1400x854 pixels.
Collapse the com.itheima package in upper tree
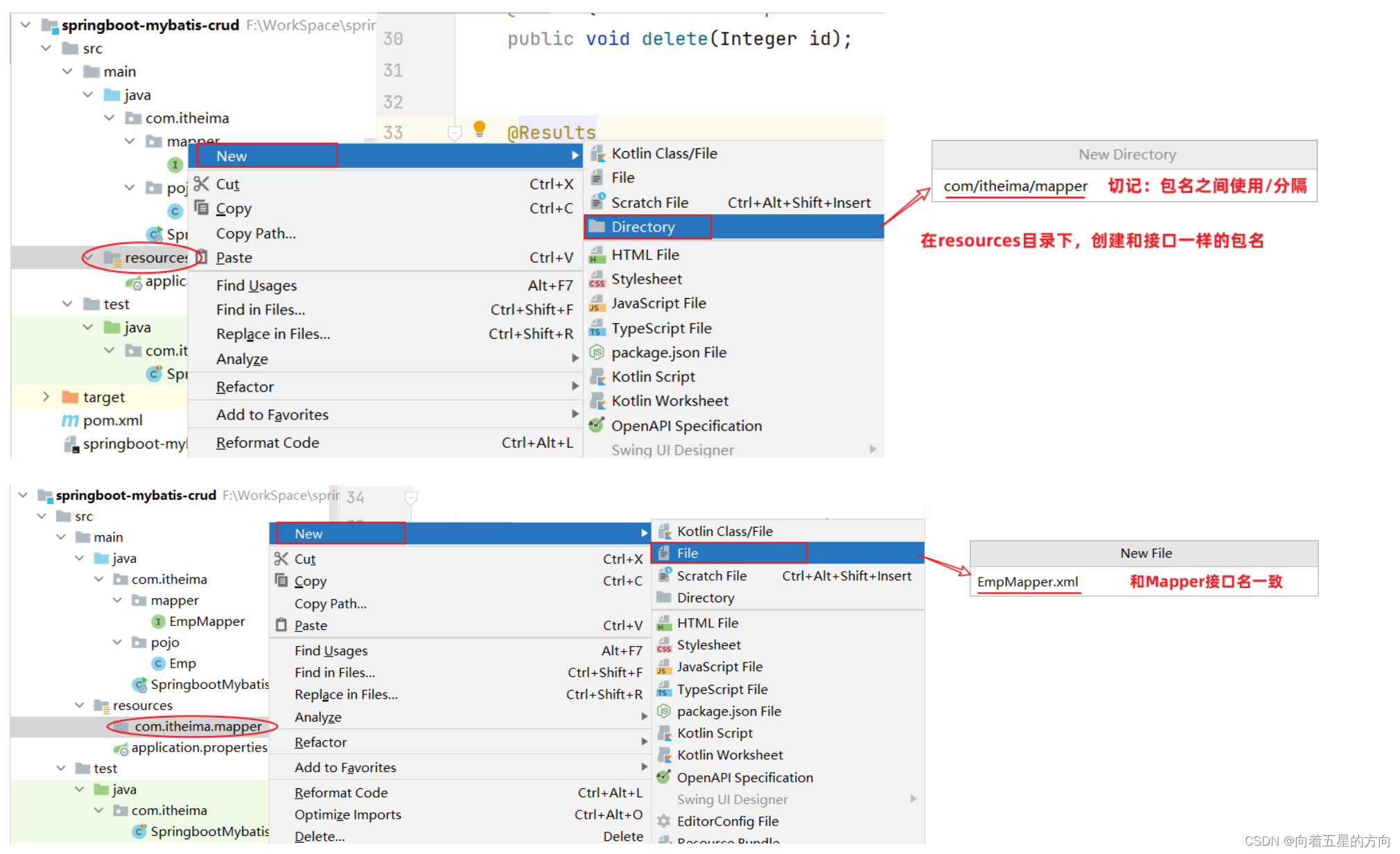[x=109, y=118]
